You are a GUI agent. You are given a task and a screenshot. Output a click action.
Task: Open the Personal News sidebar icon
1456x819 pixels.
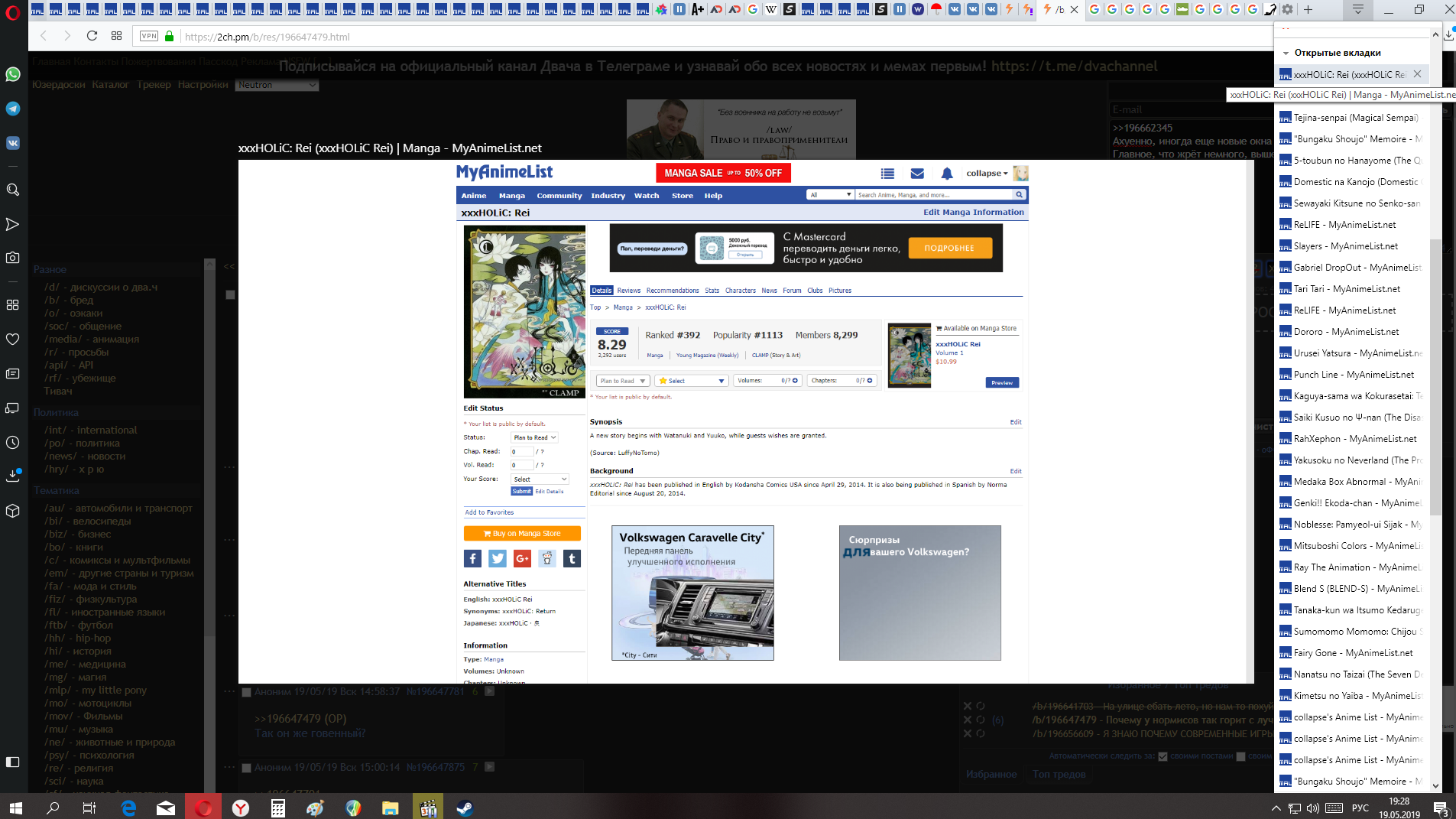click(12, 373)
